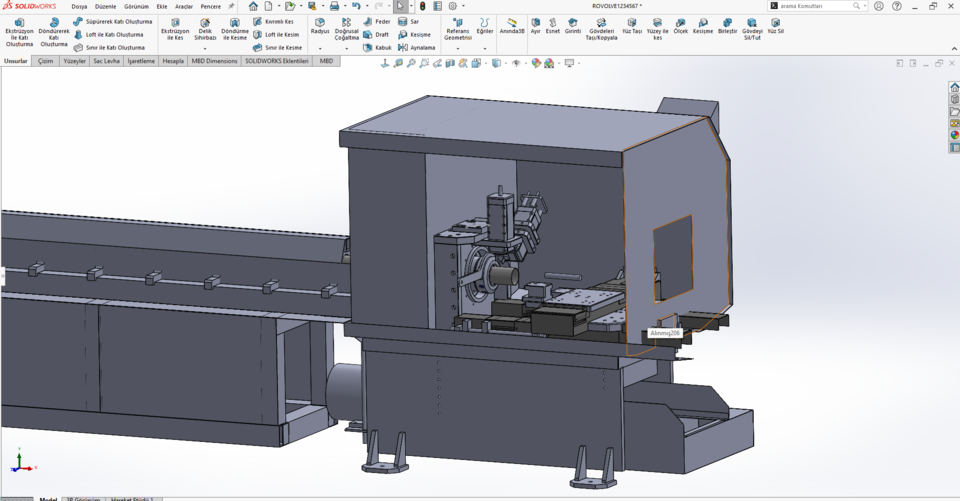The height and width of the screenshot is (501, 960).
Task: Click the Gövdeyi Sil/Tut tool
Action: 752,29
